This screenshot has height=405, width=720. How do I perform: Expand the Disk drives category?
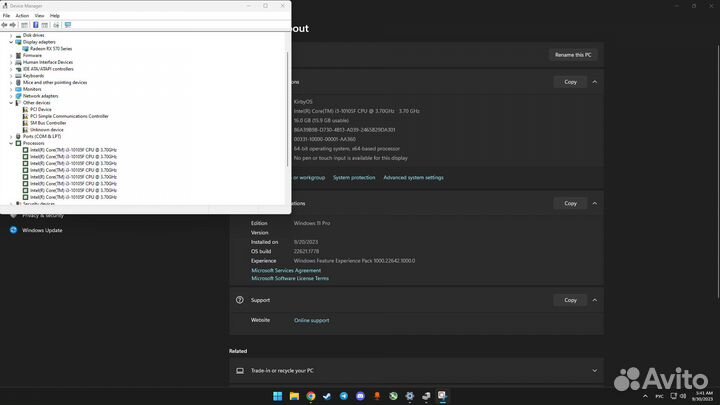click(x=11, y=35)
